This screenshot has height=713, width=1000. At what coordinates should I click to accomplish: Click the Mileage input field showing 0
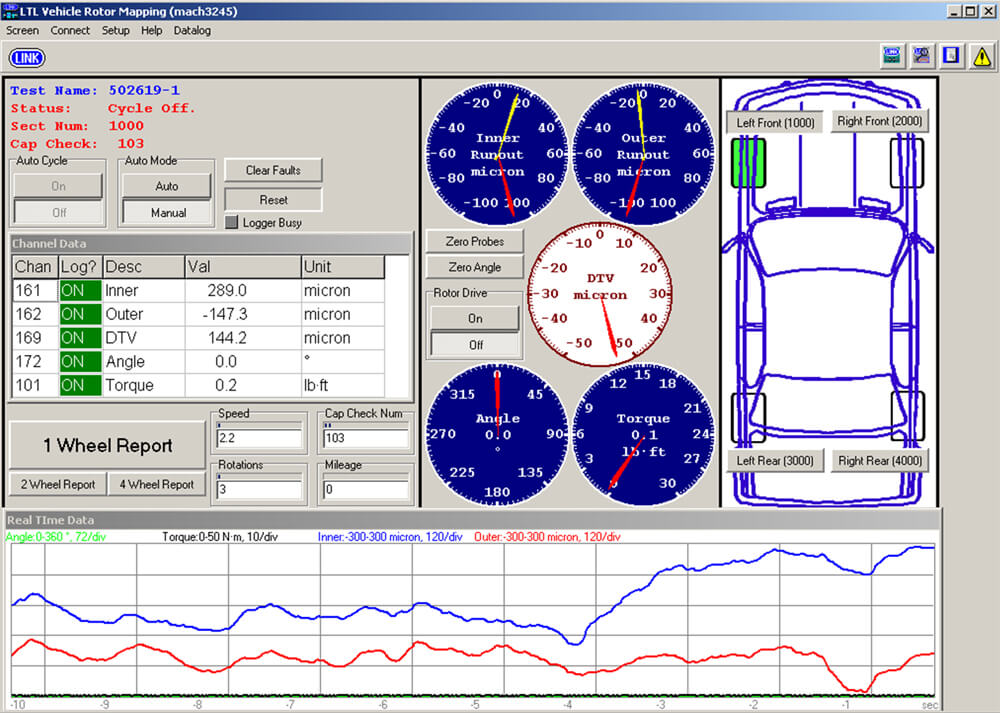click(365, 490)
